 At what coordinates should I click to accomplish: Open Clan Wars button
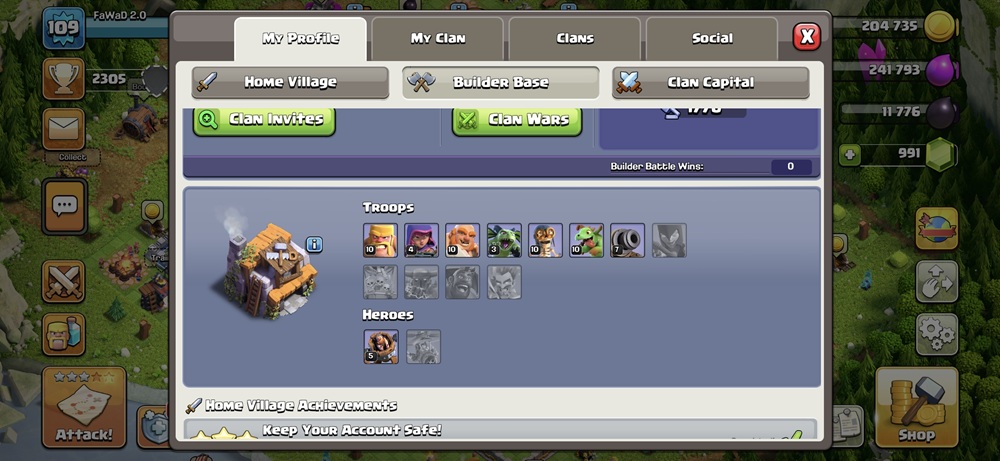coord(517,121)
